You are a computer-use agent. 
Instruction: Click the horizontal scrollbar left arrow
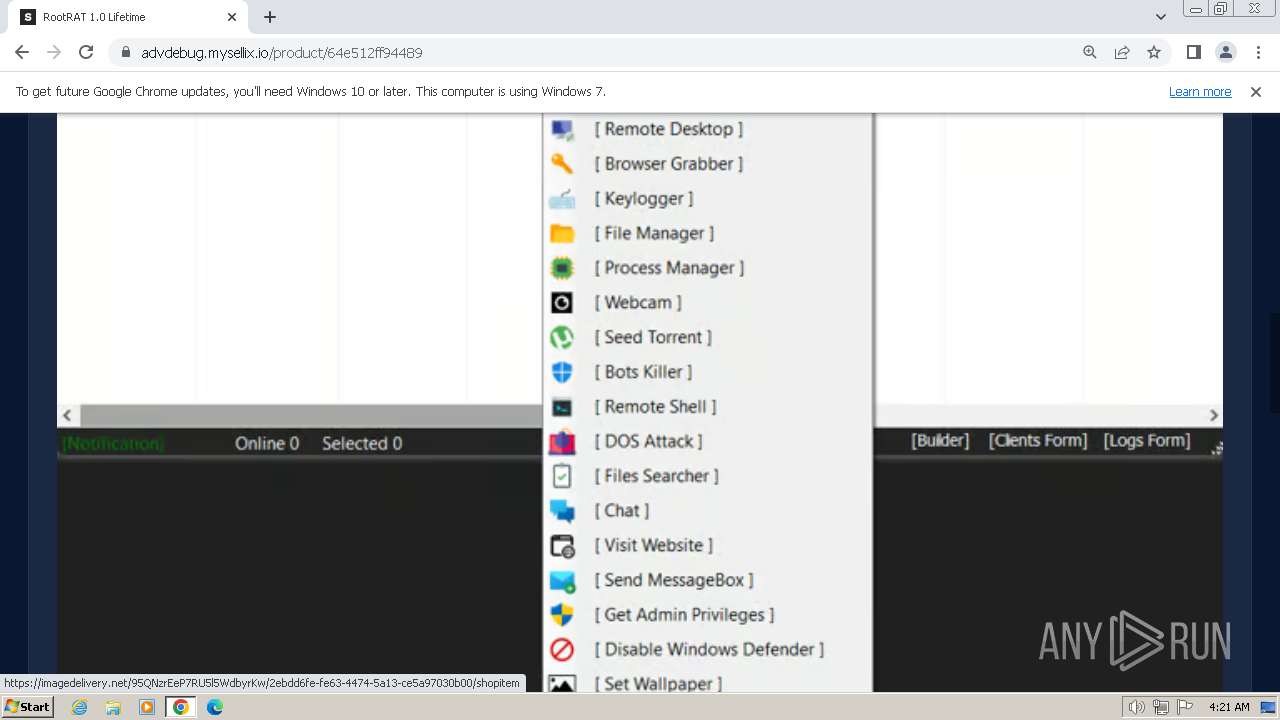[67, 416]
